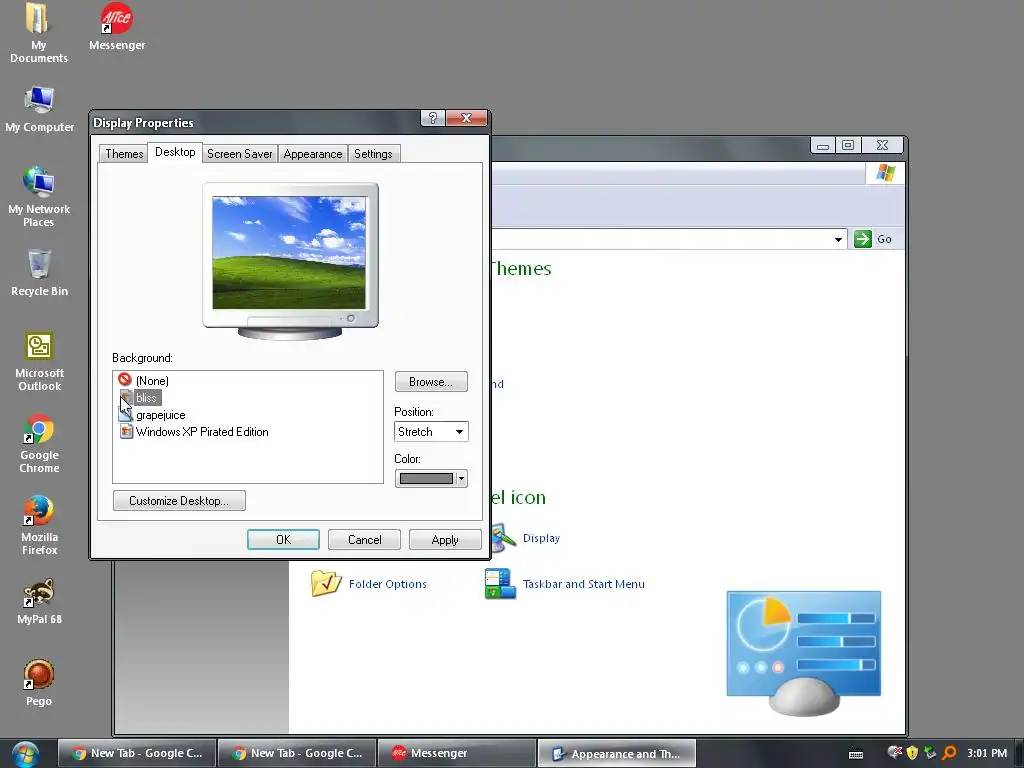The height and width of the screenshot is (768, 1024).
Task: Click the help question mark in Display Properties
Action: pyautogui.click(x=432, y=118)
